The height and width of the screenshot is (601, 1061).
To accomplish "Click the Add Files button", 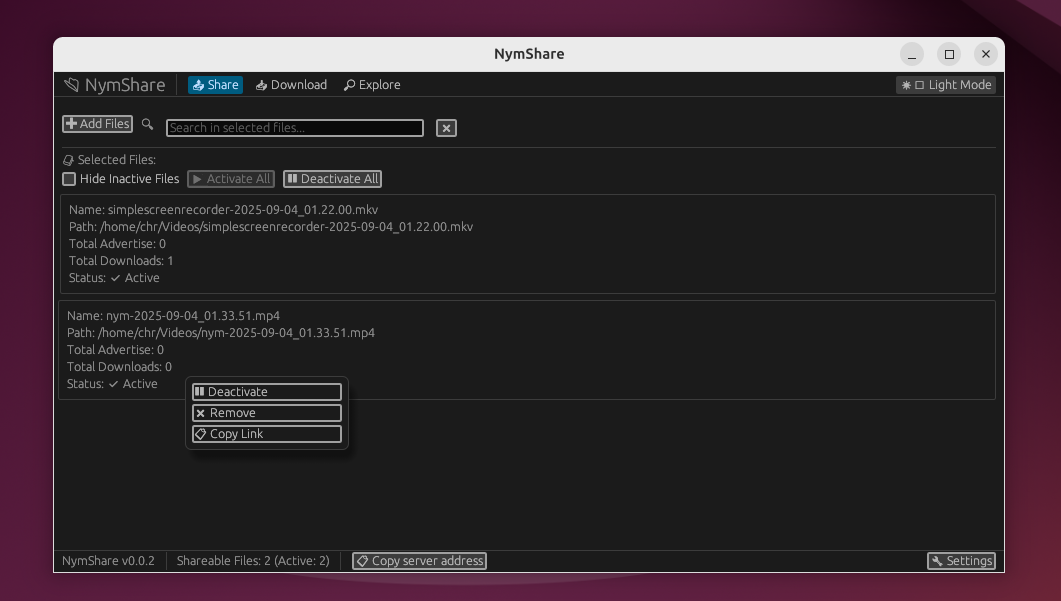I will click(97, 124).
